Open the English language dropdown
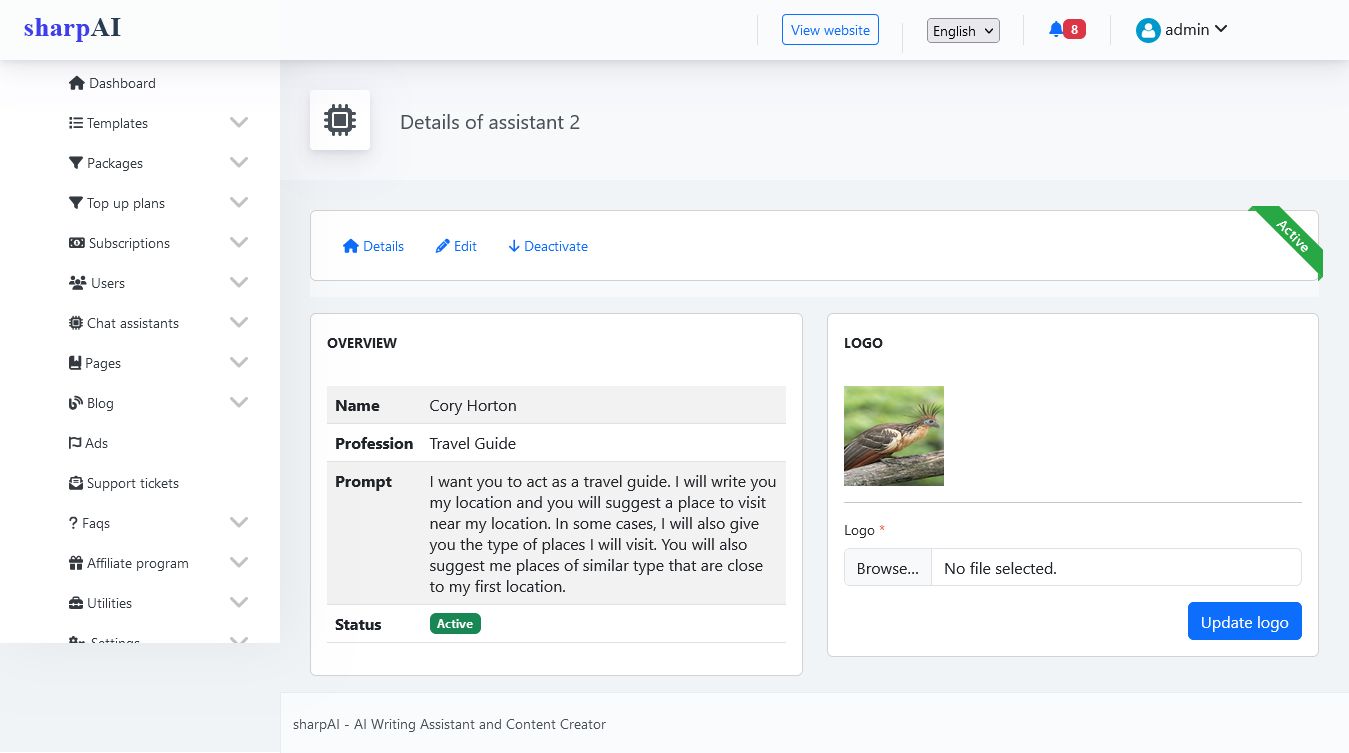1349x753 pixels. pos(963,31)
